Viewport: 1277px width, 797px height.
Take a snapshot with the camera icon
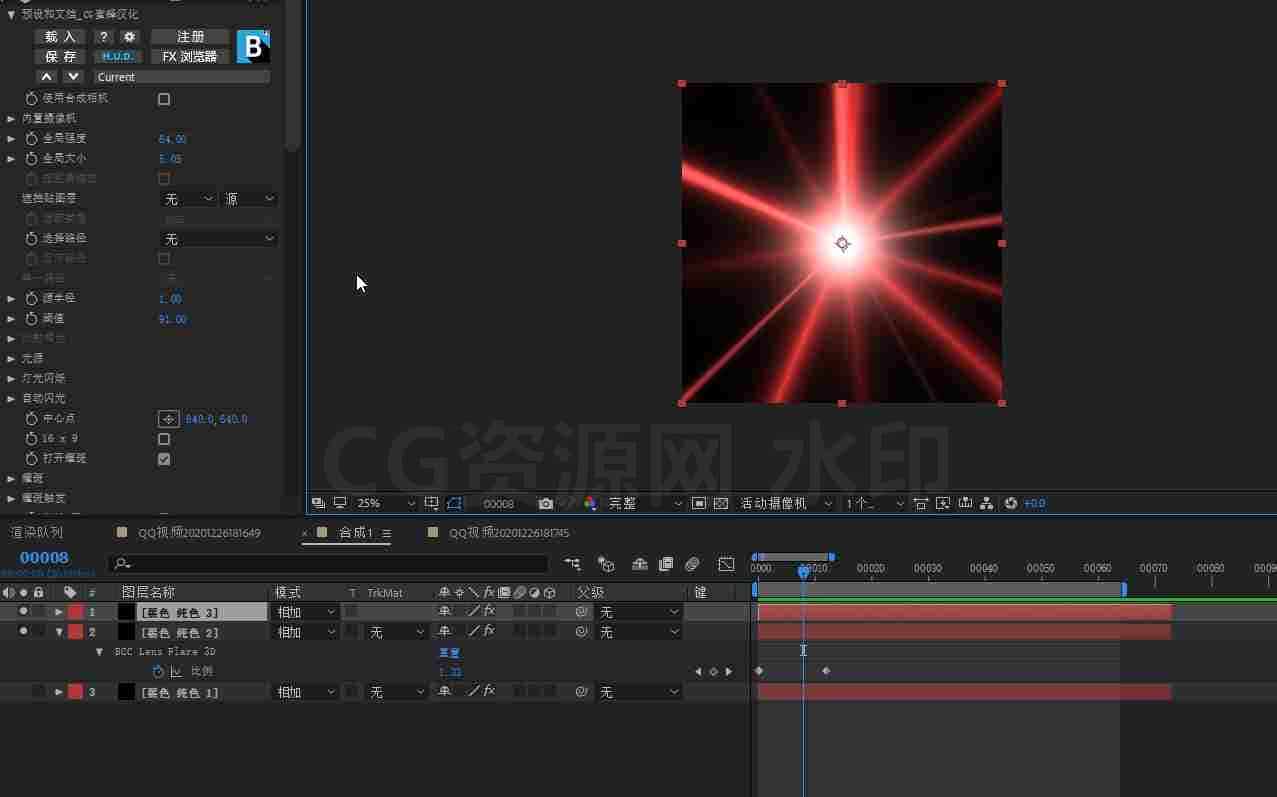coord(546,503)
